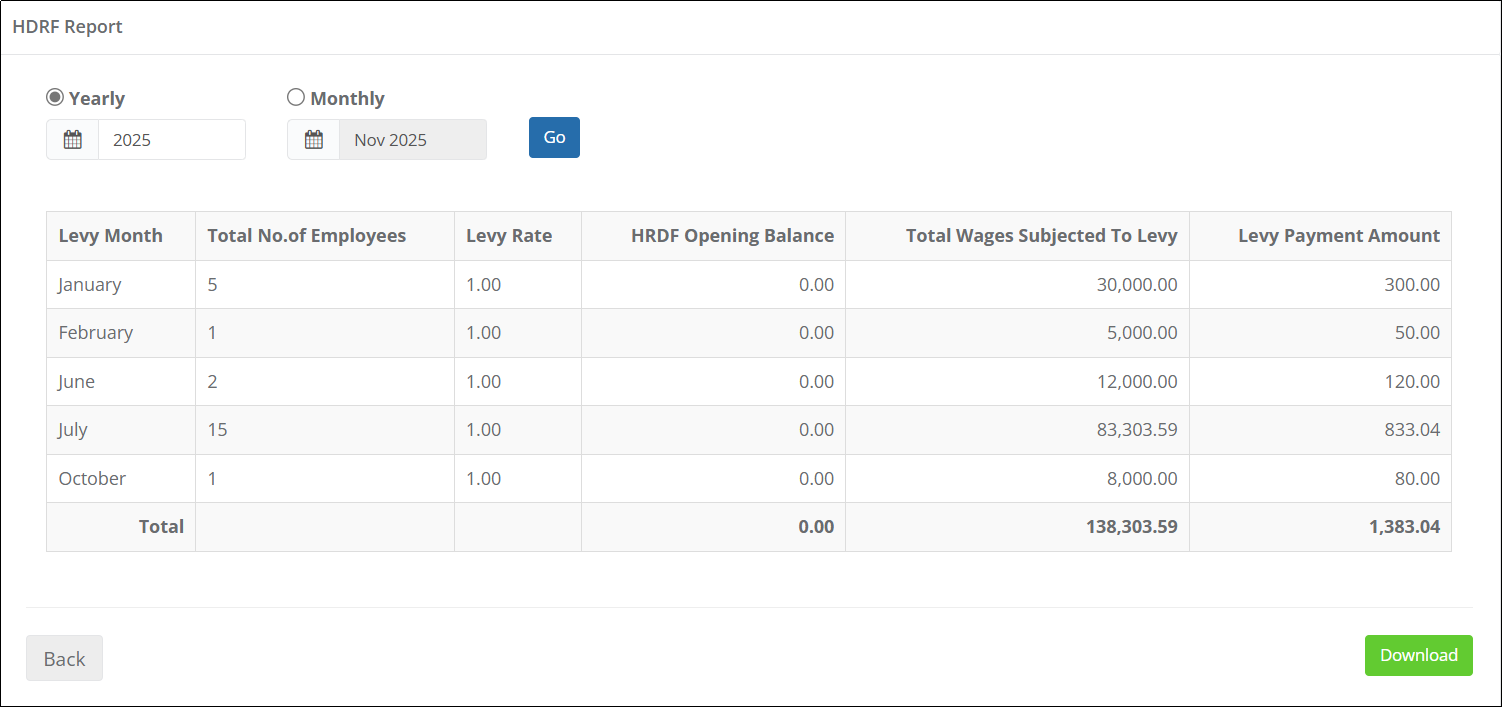Open the 2025 year picker field

point(172,140)
